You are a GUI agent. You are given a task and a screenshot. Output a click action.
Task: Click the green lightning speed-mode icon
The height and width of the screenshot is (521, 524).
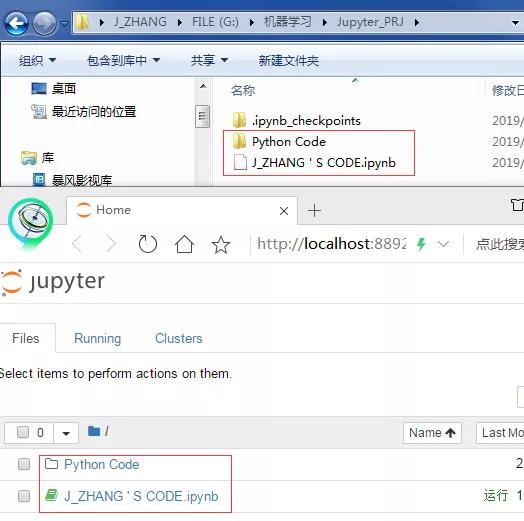pyautogui.click(x=421, y=244)
